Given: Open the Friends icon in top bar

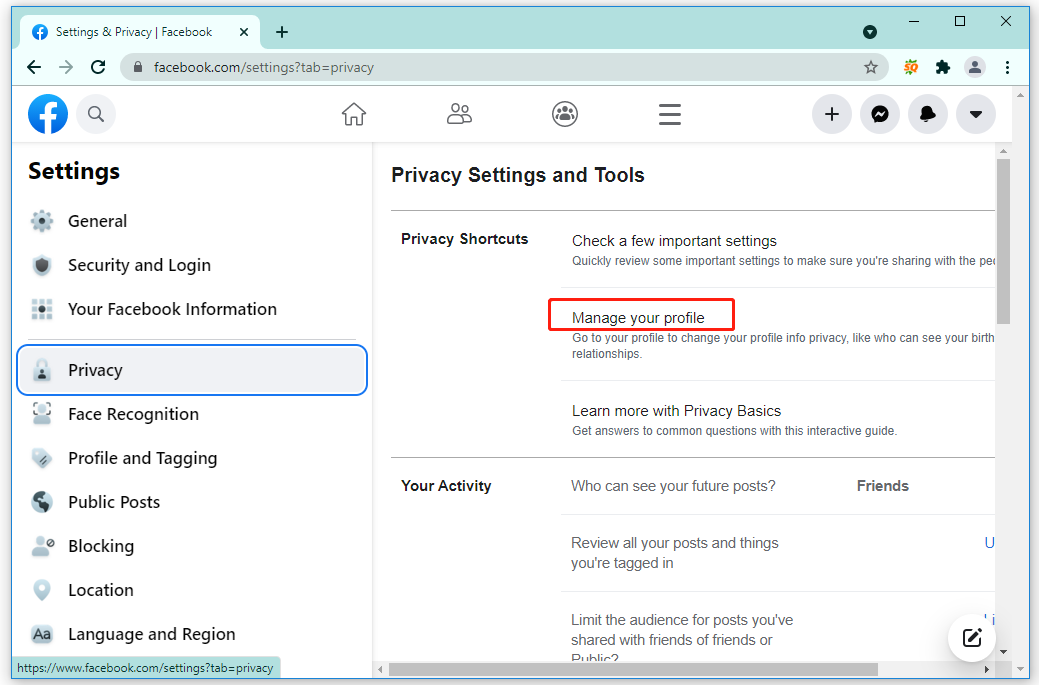Looking at the screenshot, I should (x=459, y=115).
